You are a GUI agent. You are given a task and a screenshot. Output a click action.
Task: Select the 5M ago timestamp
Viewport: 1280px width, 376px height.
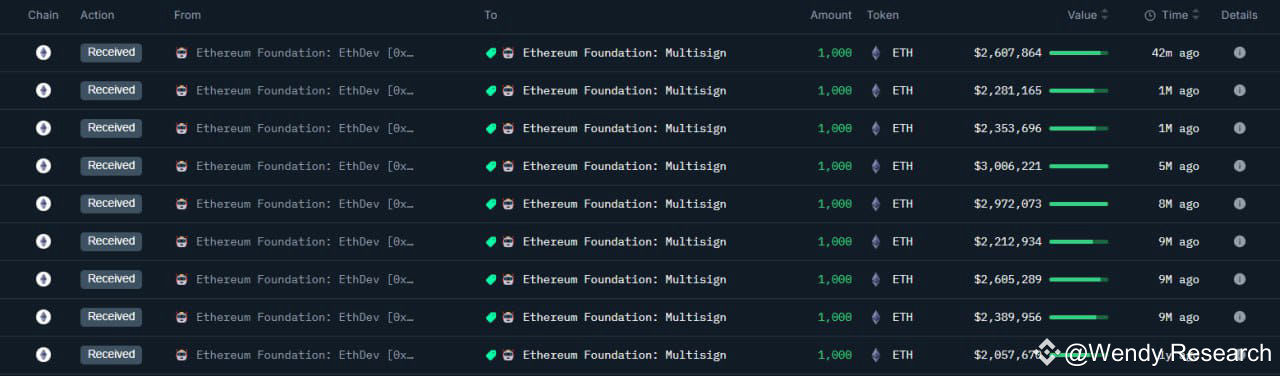[1179, 166]
